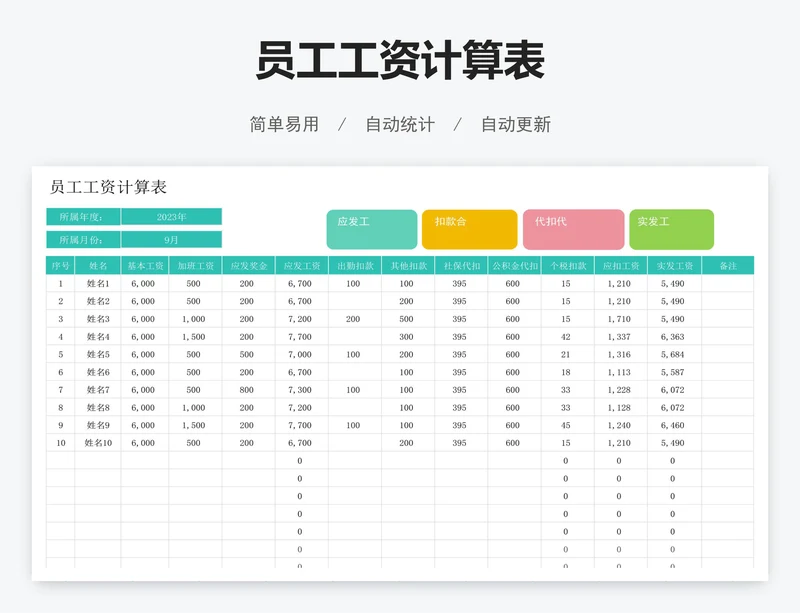Click the 姓名1 name cell

pos(98,283)
